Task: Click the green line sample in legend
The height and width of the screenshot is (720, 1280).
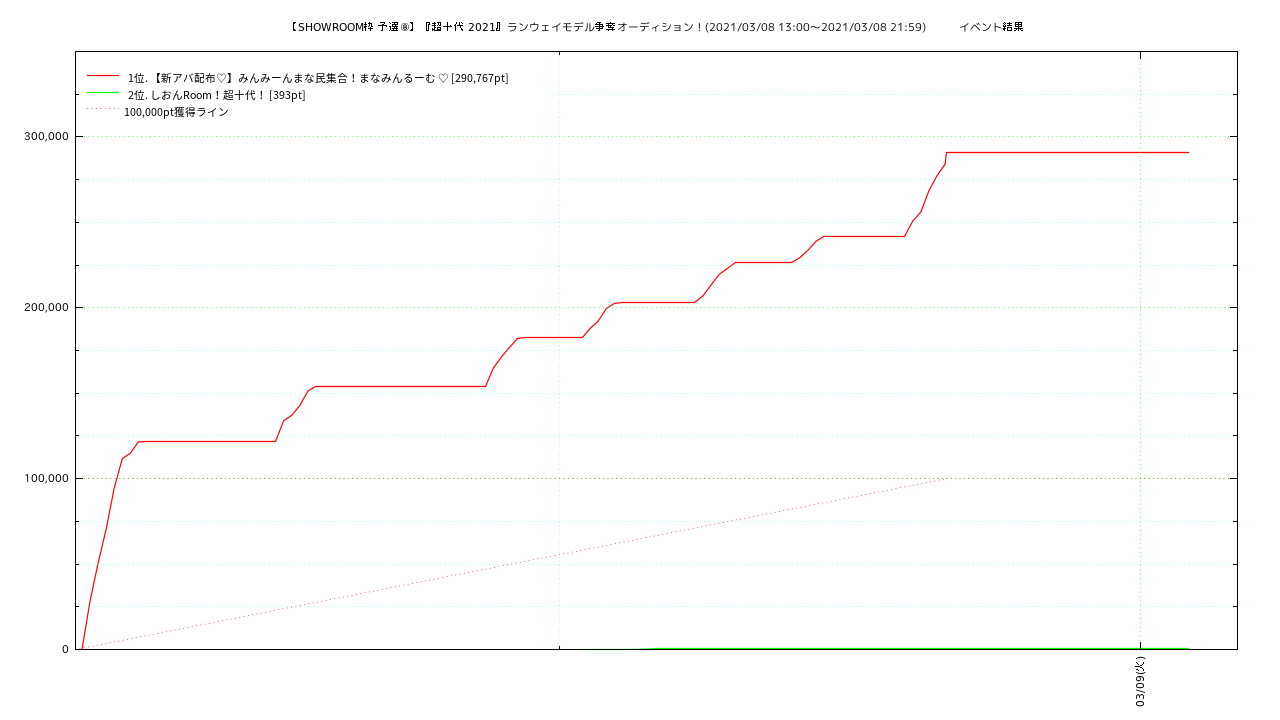Action: (x=103, y=93)
